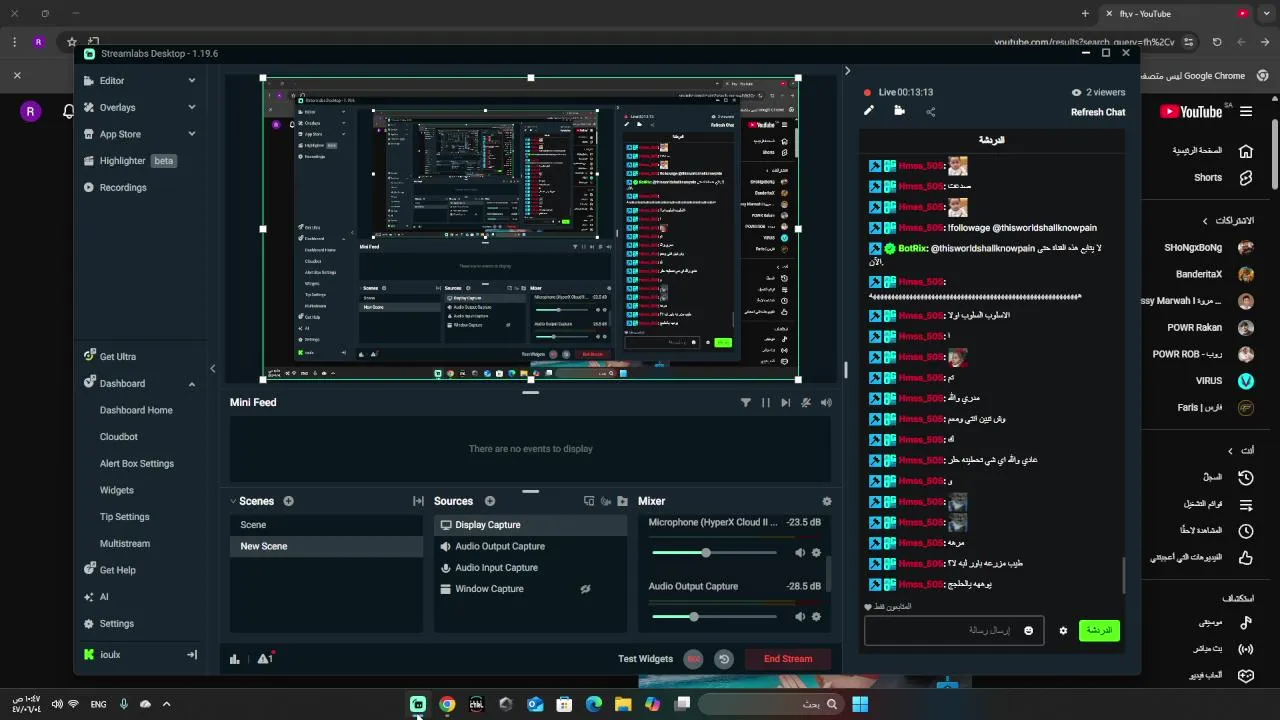Toggle Mini Feed alert volume mute
The image size is (1280, 720).
coord(826,402)
